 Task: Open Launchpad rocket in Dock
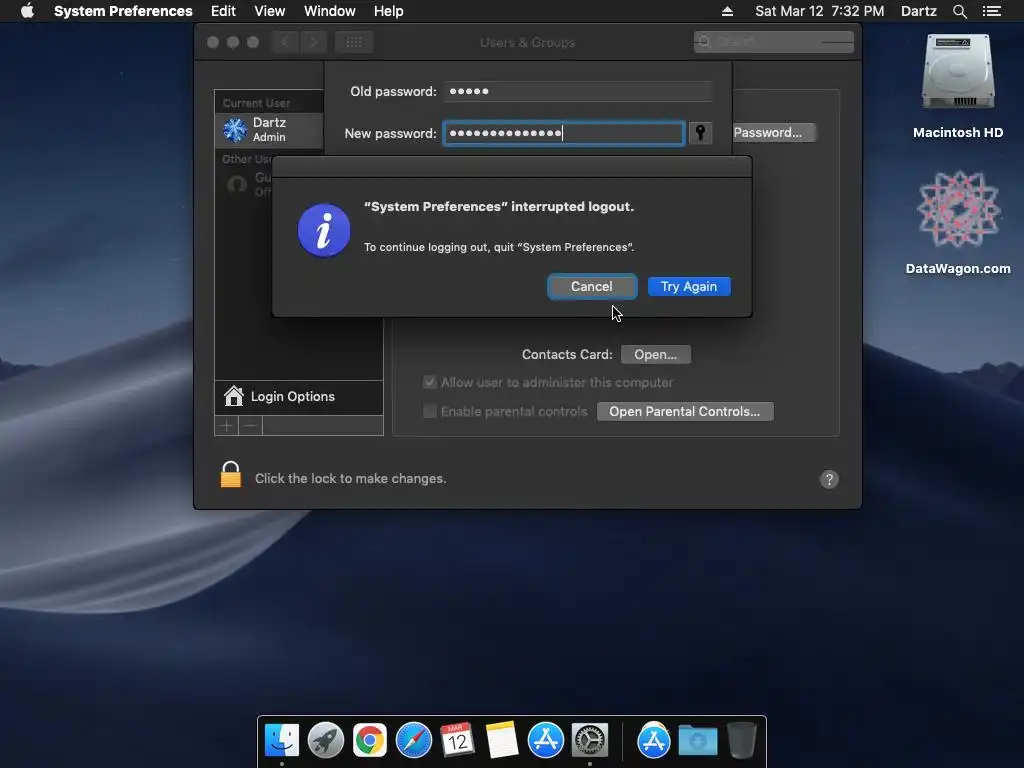tap(325, 741)
